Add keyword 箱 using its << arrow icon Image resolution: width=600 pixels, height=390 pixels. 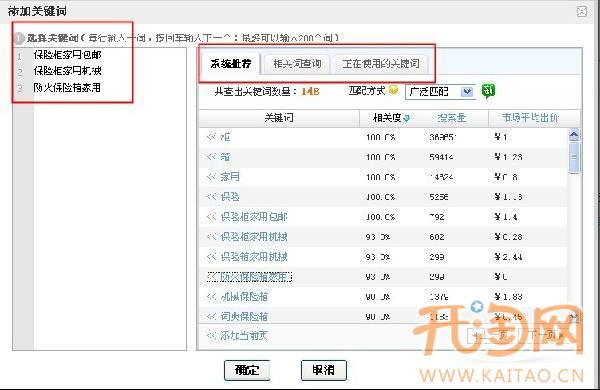tap(212, 157)
